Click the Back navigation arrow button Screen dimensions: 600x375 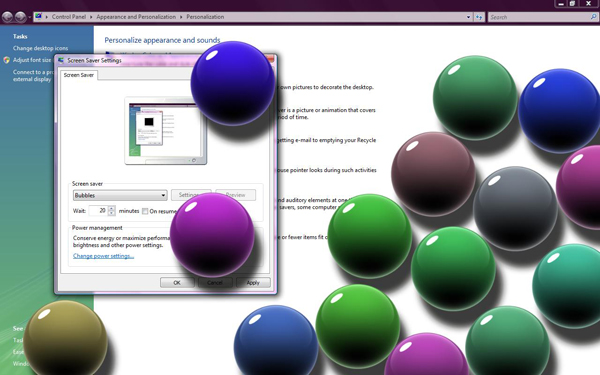click(7, 17)
